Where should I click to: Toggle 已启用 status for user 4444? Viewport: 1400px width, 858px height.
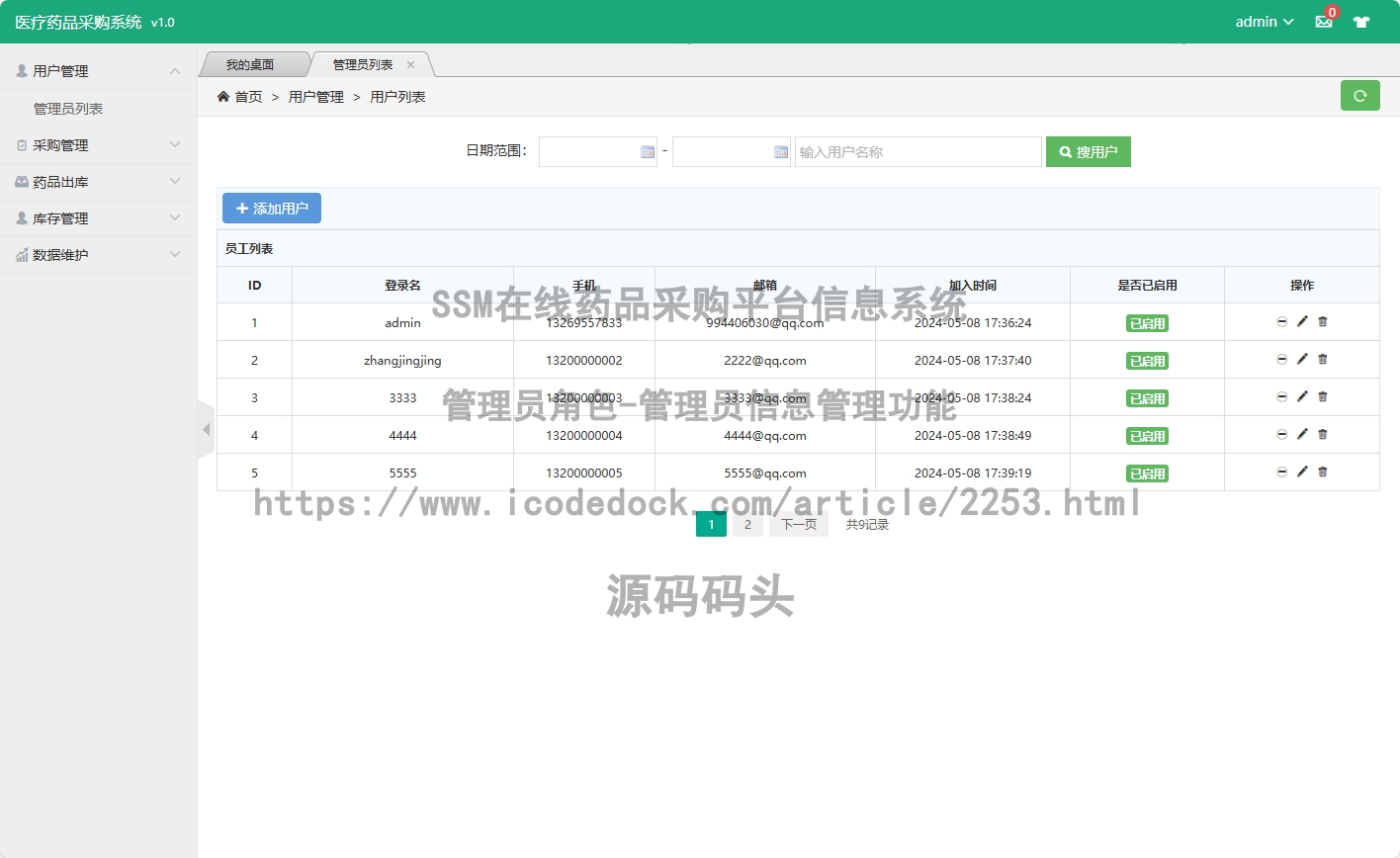(x=1147, y=436)
